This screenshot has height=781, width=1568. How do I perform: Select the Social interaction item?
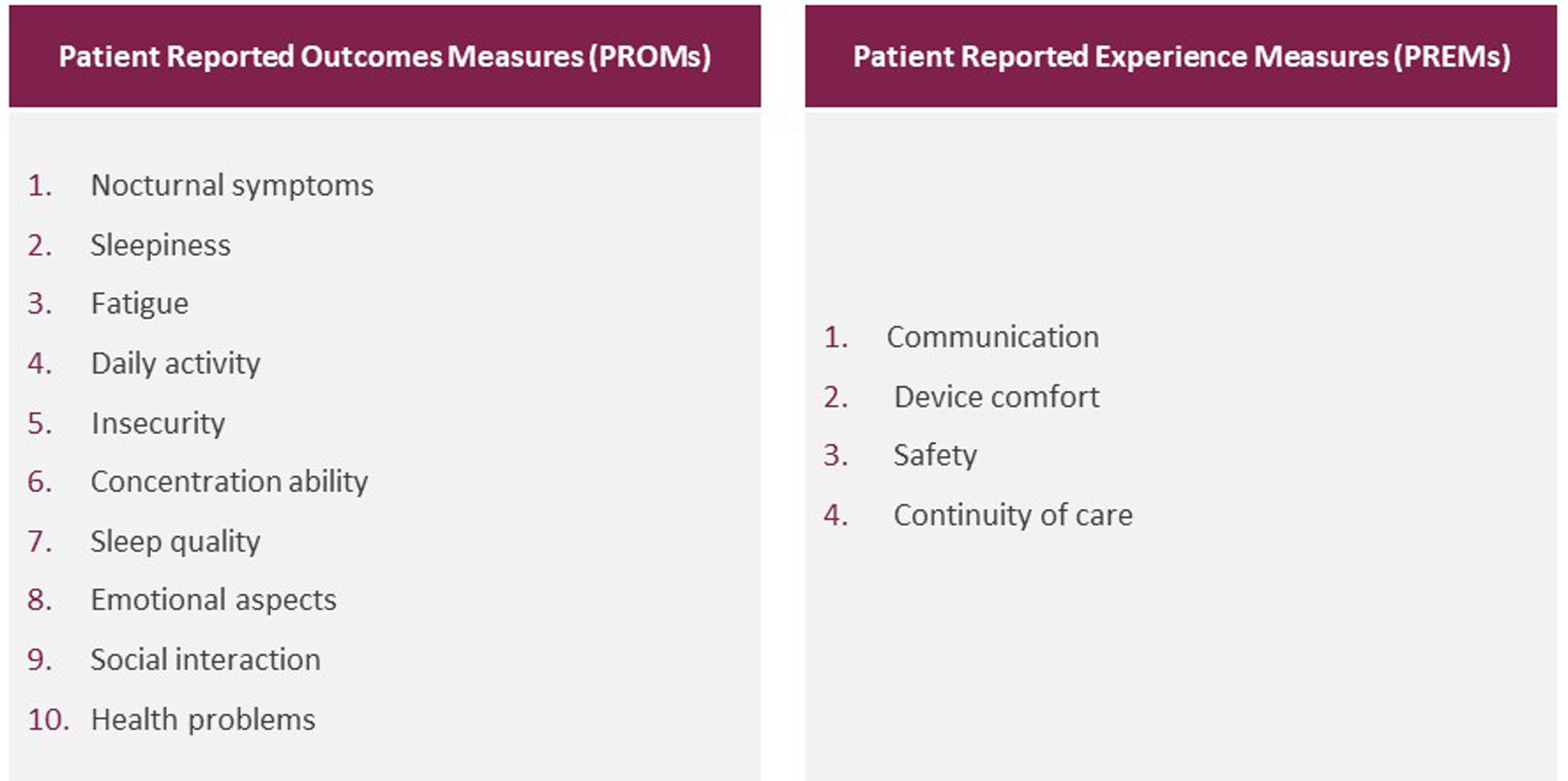[x=205, y=660]
